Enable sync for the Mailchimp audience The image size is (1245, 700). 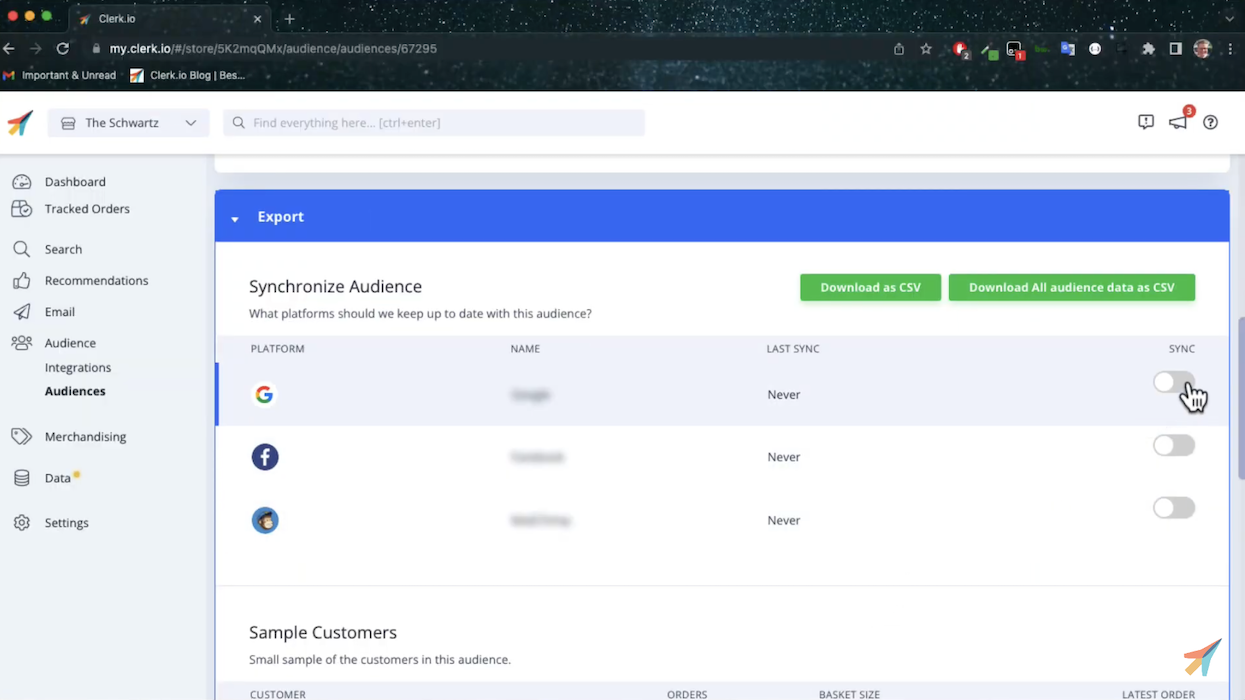pyautogui.click(x=1173, y=508)
